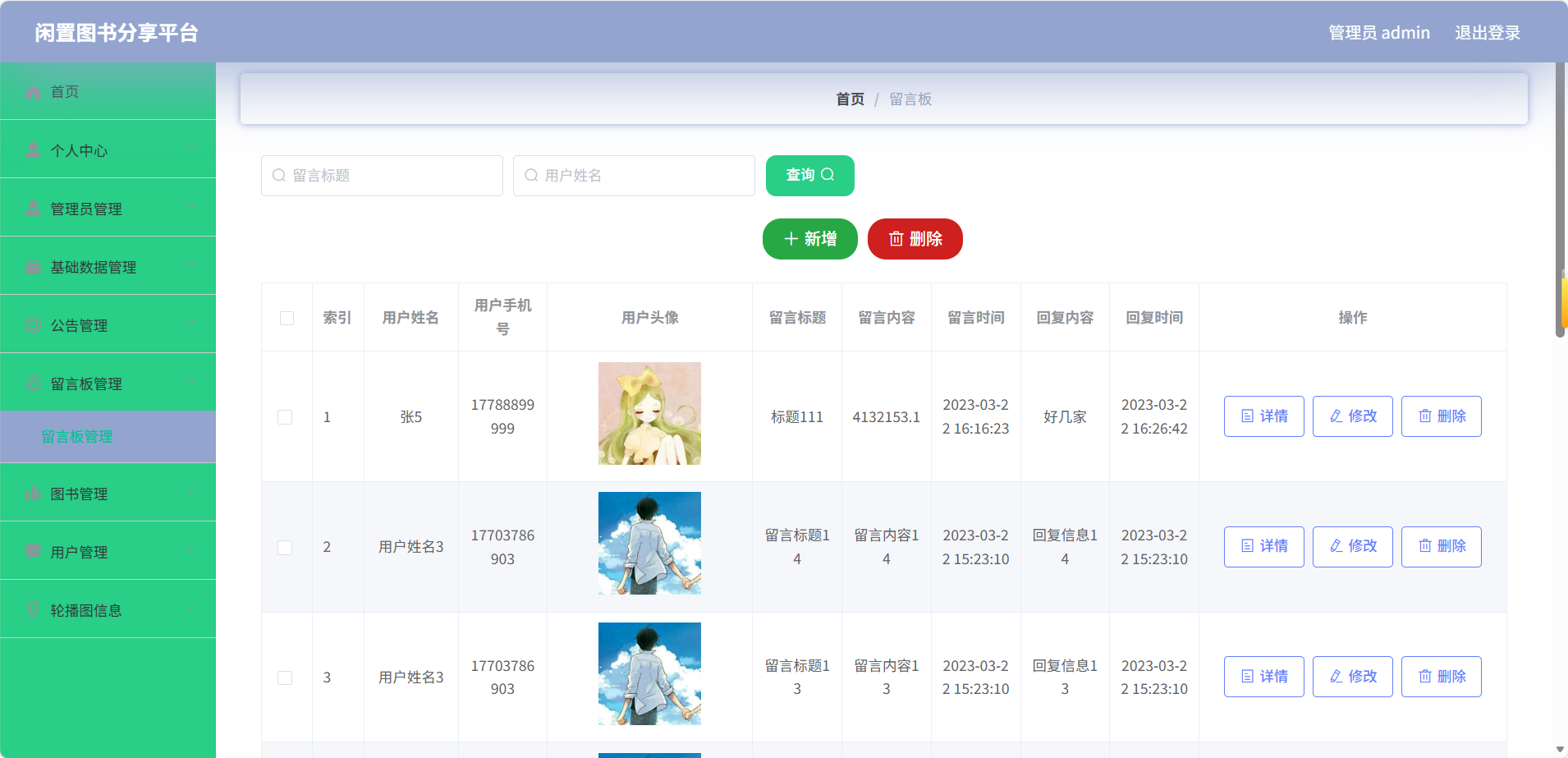Click the 好几家 reply content cell
Screen dimensions: 1568x758
click(1065, 417)
